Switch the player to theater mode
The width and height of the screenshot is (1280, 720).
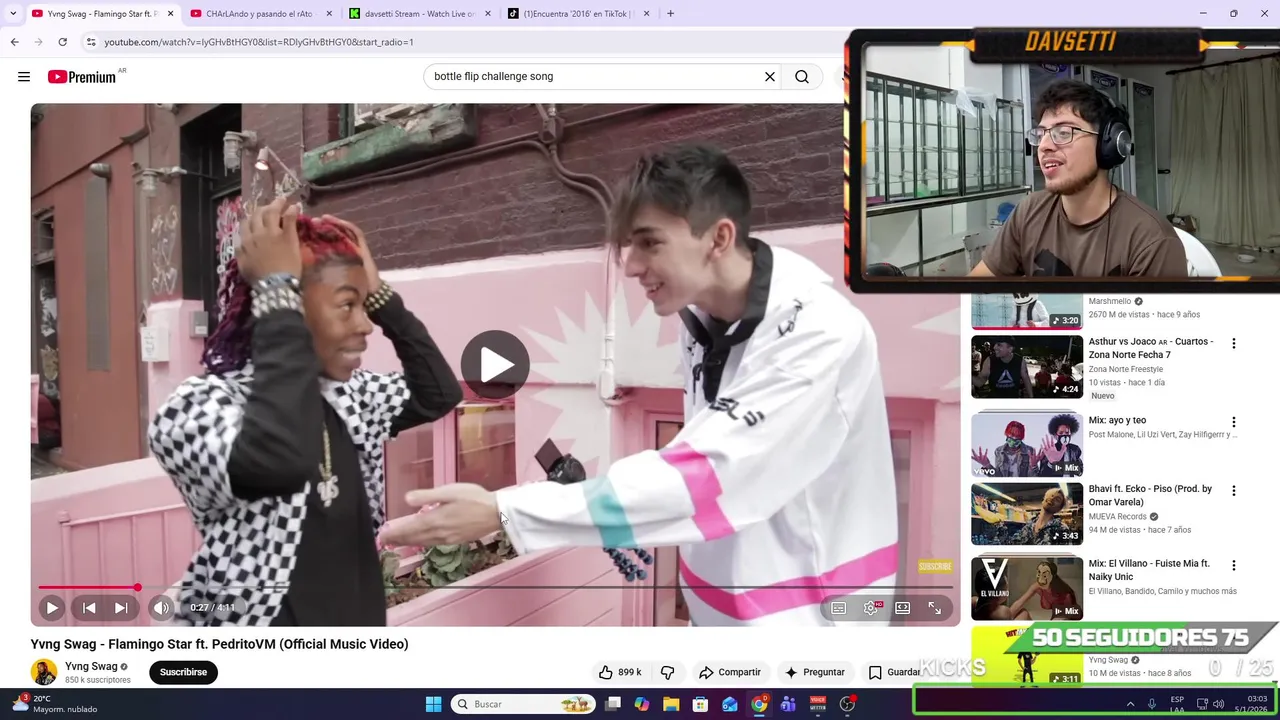(903, 608)
